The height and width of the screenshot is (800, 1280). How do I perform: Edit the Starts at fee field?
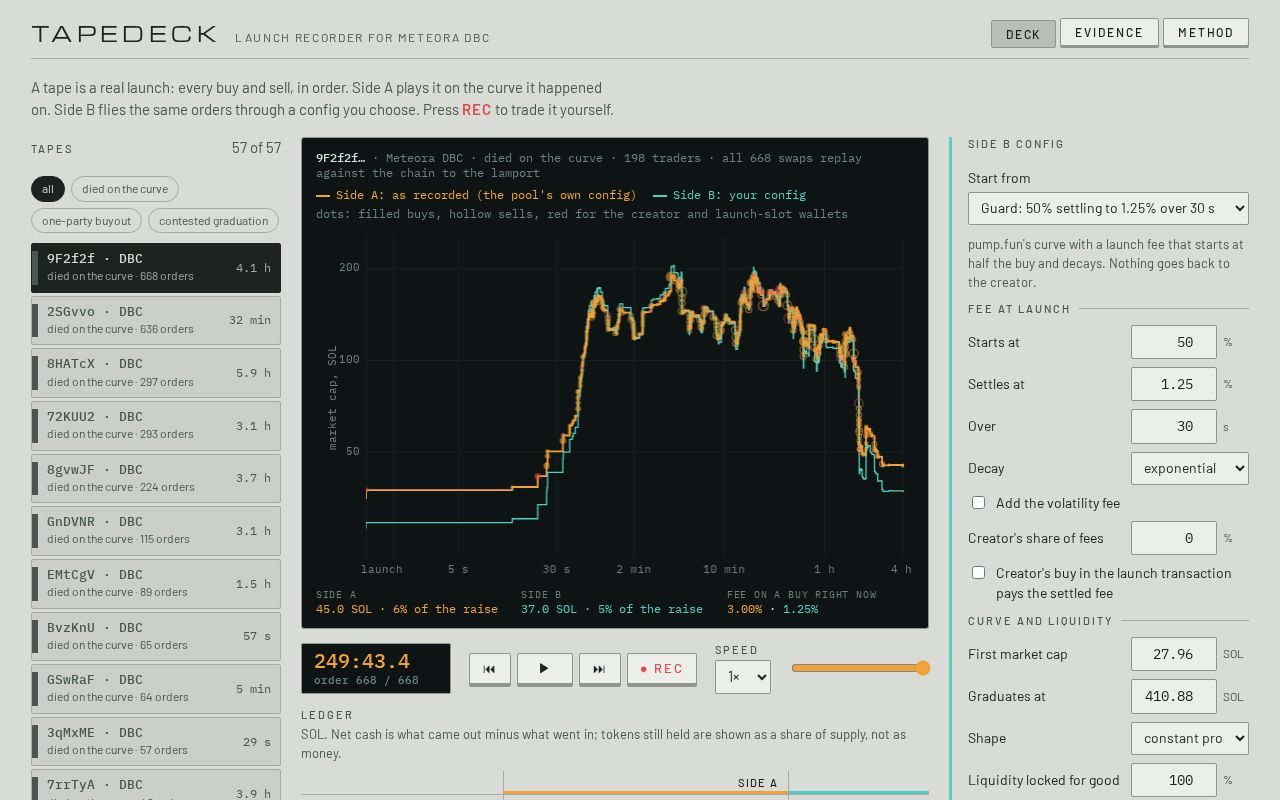(x=1174, y=342)
